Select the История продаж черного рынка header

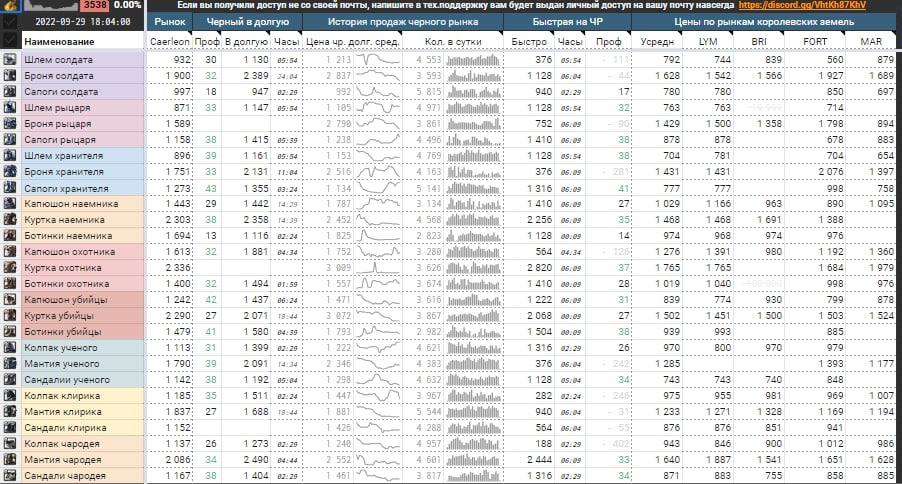tap(403, 22)
